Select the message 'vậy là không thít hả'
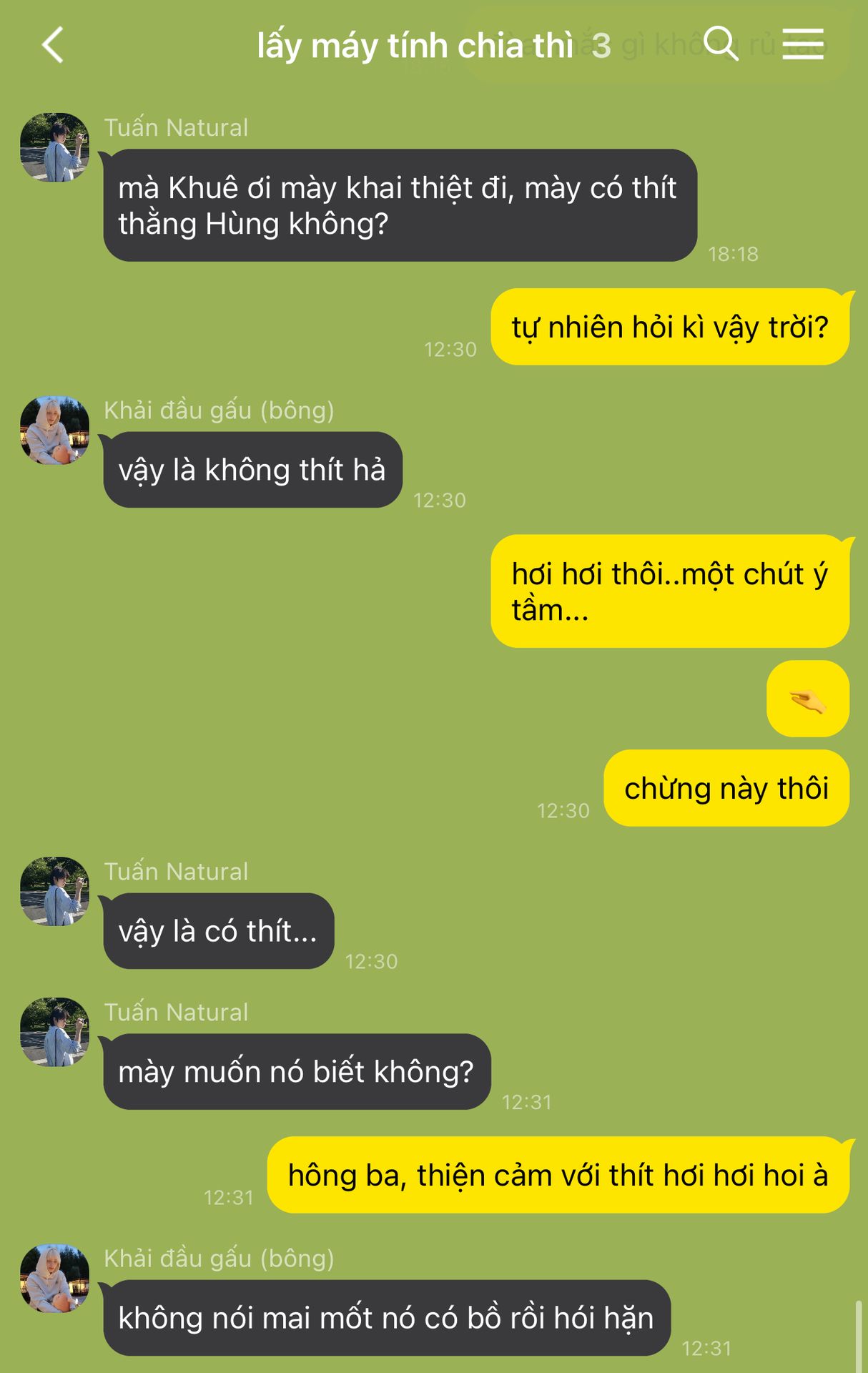 253,470
